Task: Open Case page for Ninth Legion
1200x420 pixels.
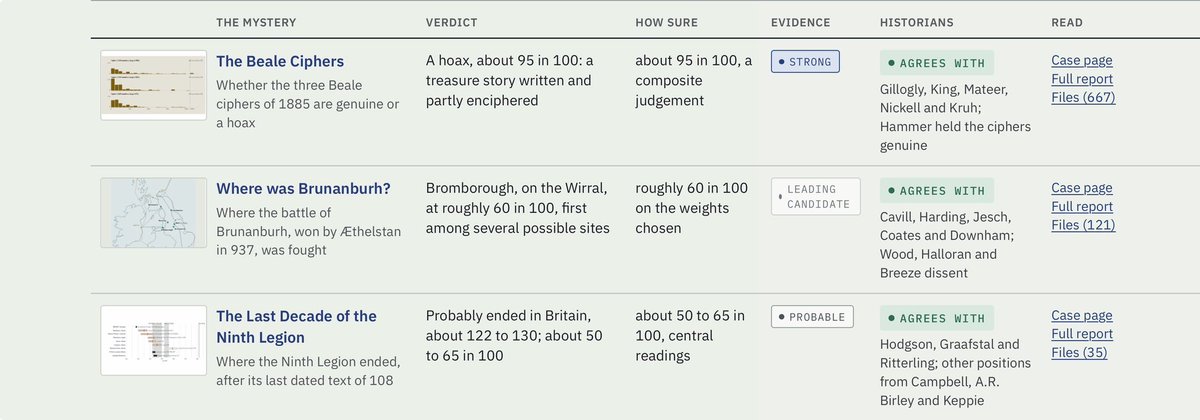Action: (1082, 315)
